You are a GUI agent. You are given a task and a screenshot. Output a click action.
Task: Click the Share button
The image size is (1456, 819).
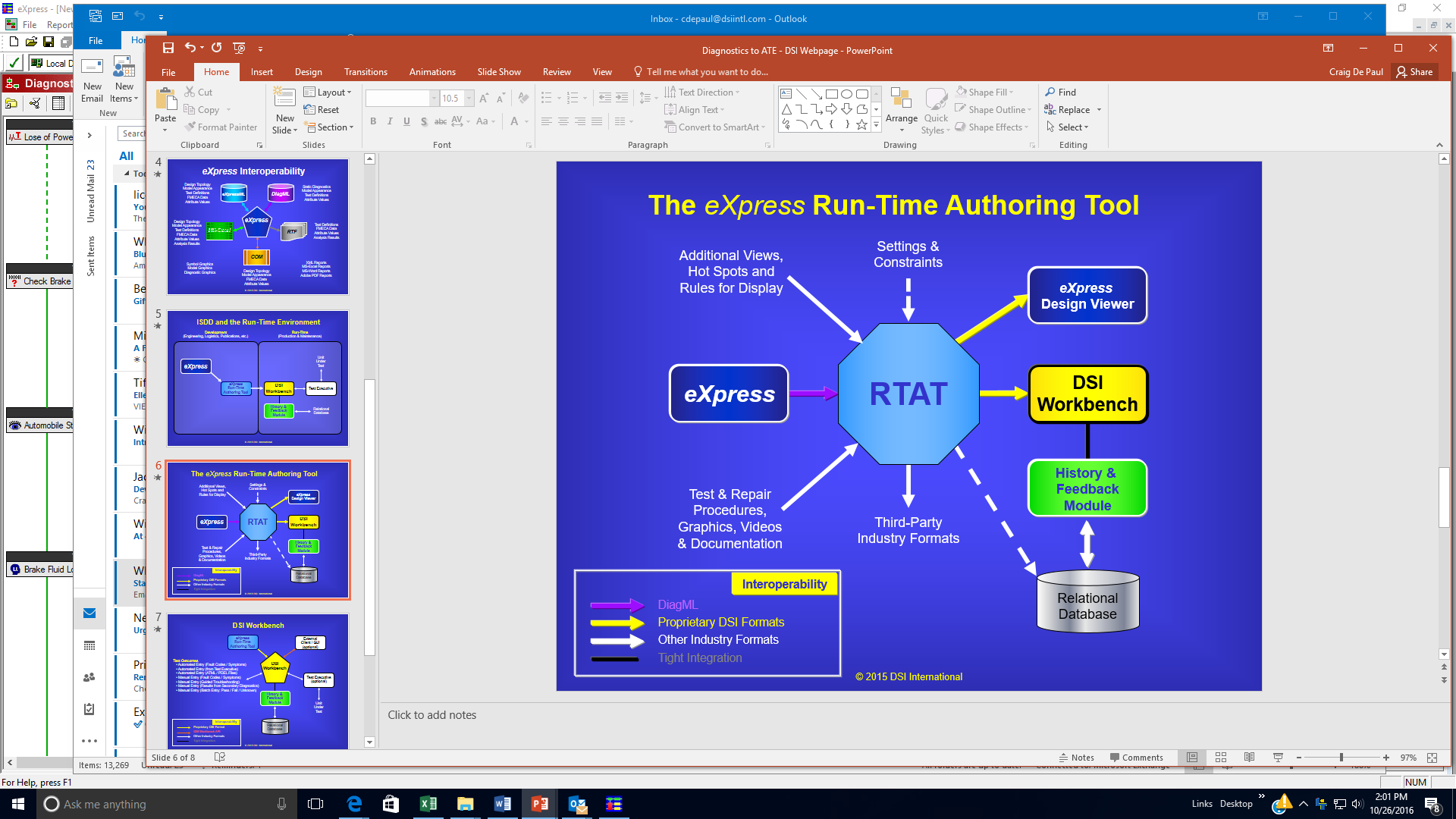[1415, 72]
